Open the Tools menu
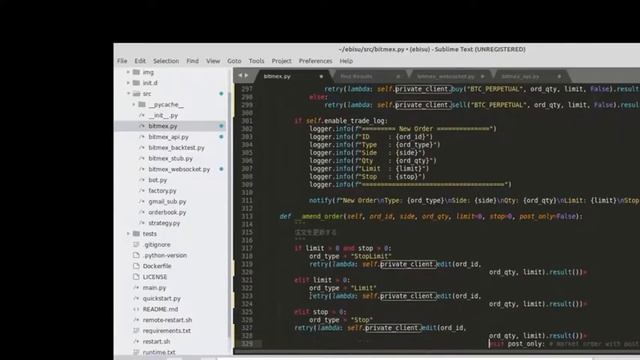The width and height of the screenshot is (640, 360). click(x=256, y=61)
